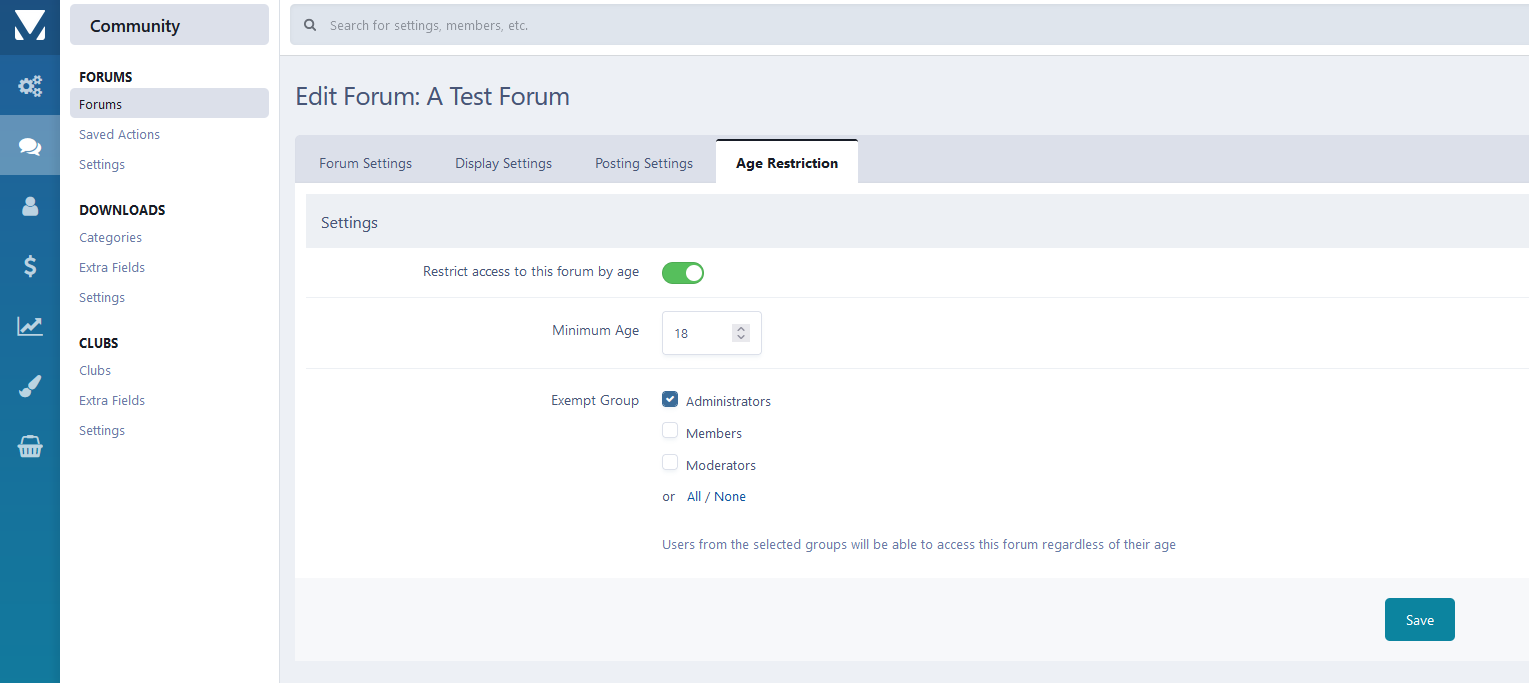Switch to the Forum Settings tab
This screenshot has height=683, width=1529.
365,163
